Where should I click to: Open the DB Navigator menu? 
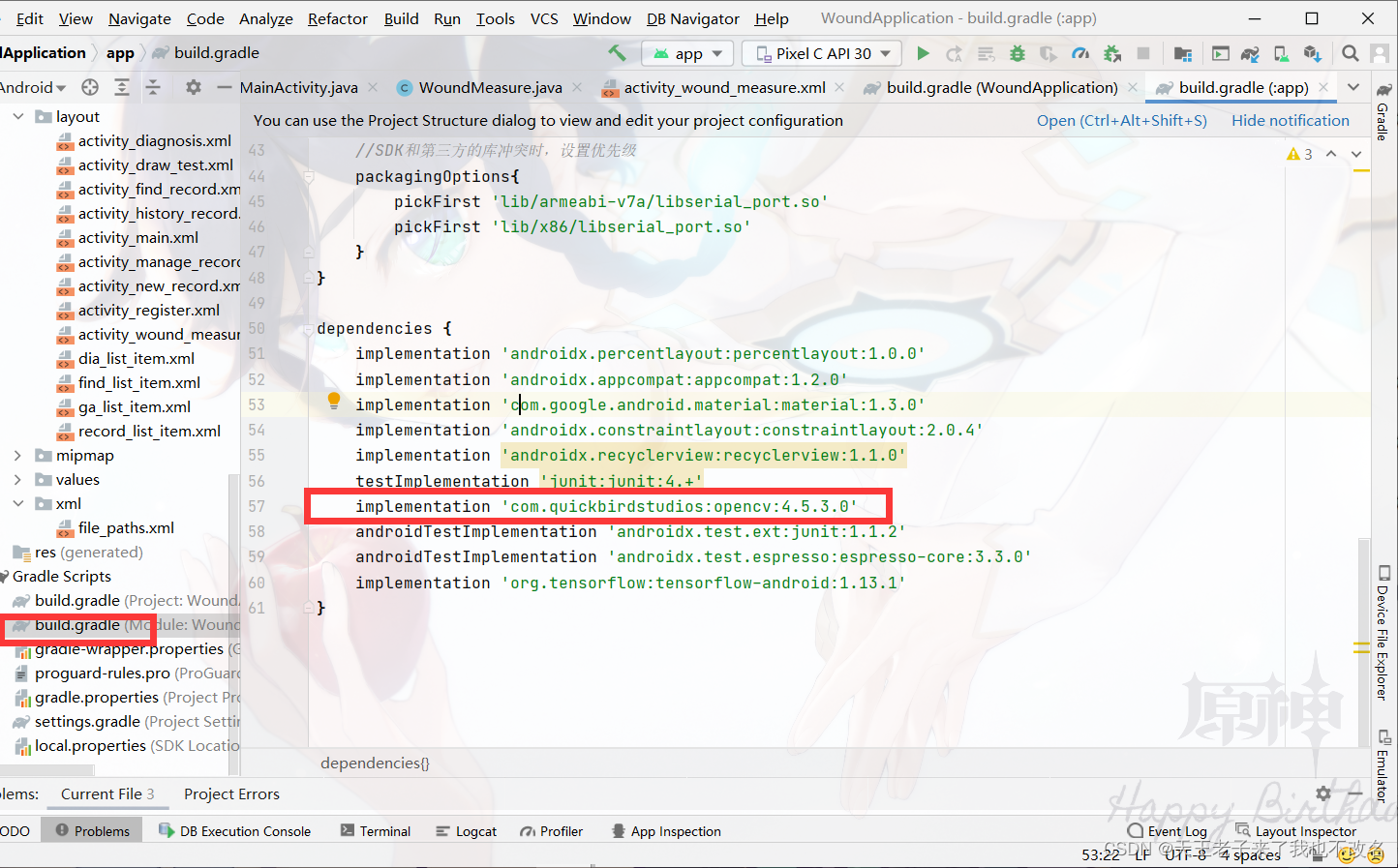pos(692,18)
